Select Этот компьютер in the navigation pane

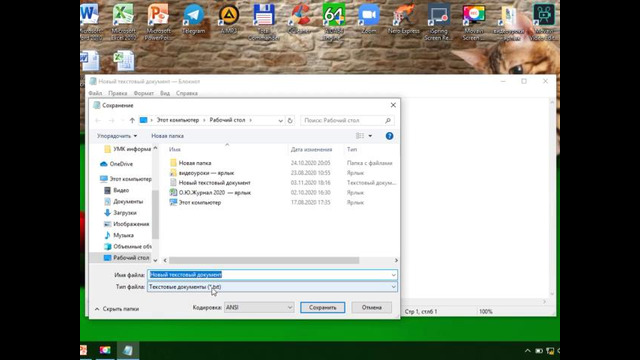tap(126, 179)
